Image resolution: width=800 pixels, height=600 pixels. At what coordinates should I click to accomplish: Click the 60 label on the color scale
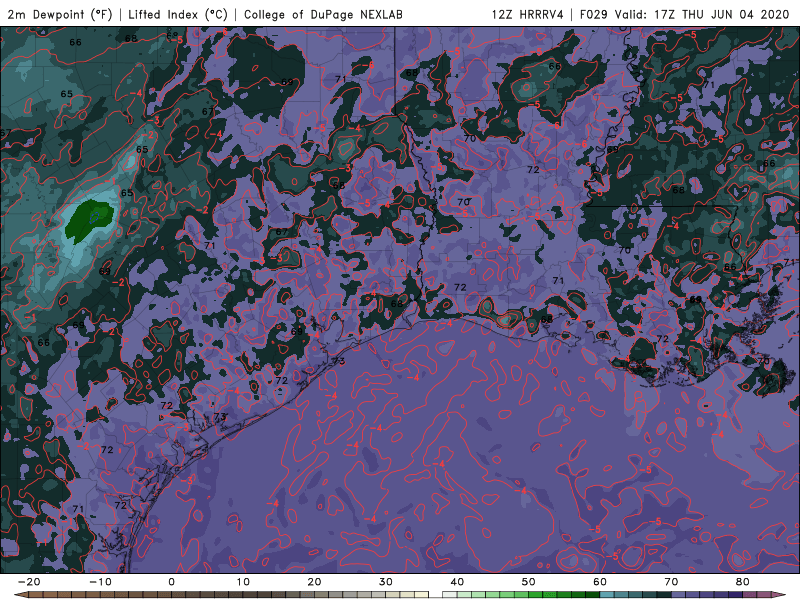(x=600, y=582)
